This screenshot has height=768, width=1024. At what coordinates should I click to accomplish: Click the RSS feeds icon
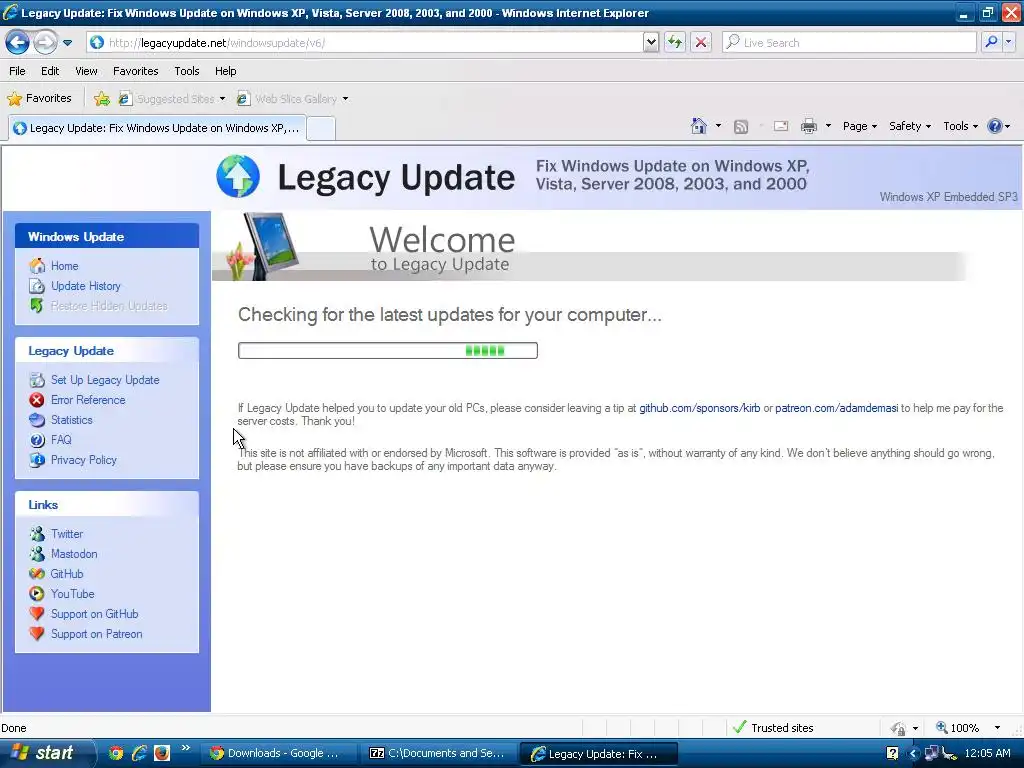coord(741,127)
